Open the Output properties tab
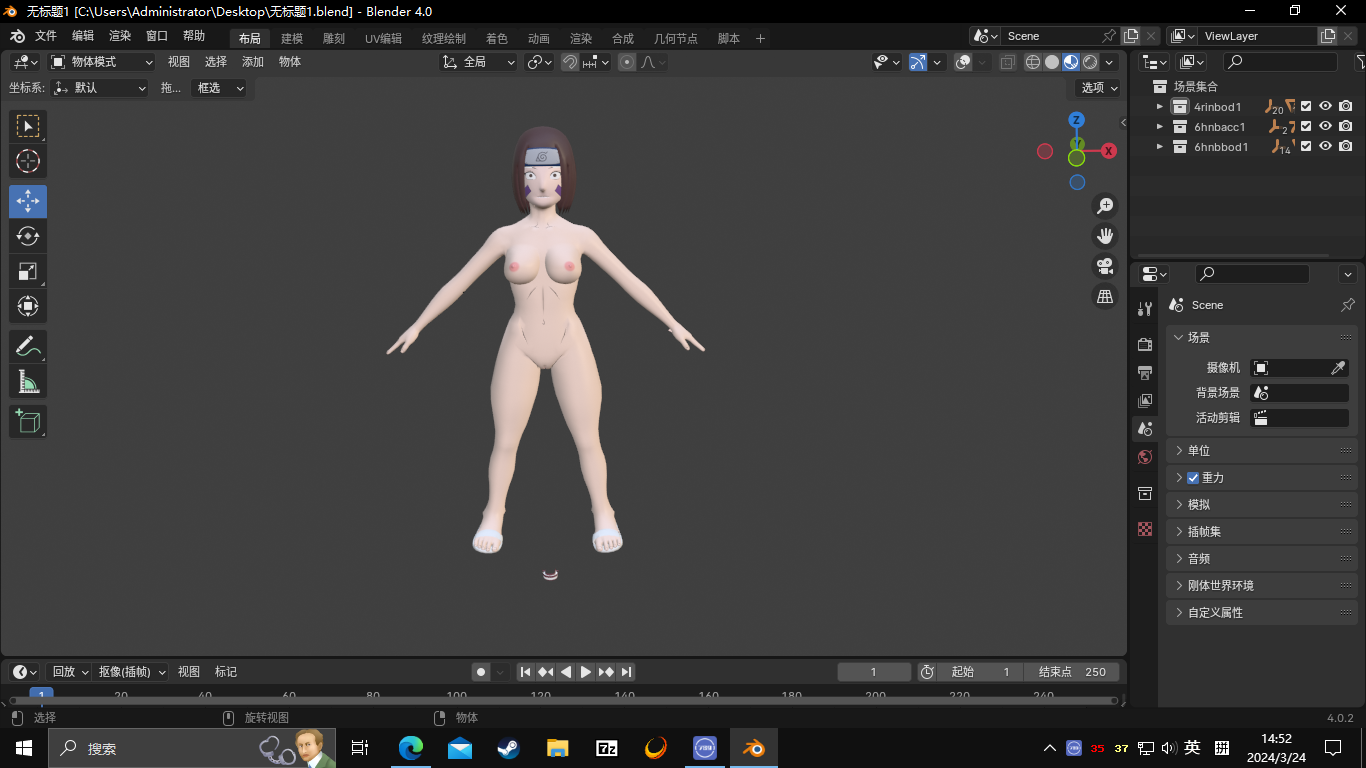 [x=1145, y=372]
